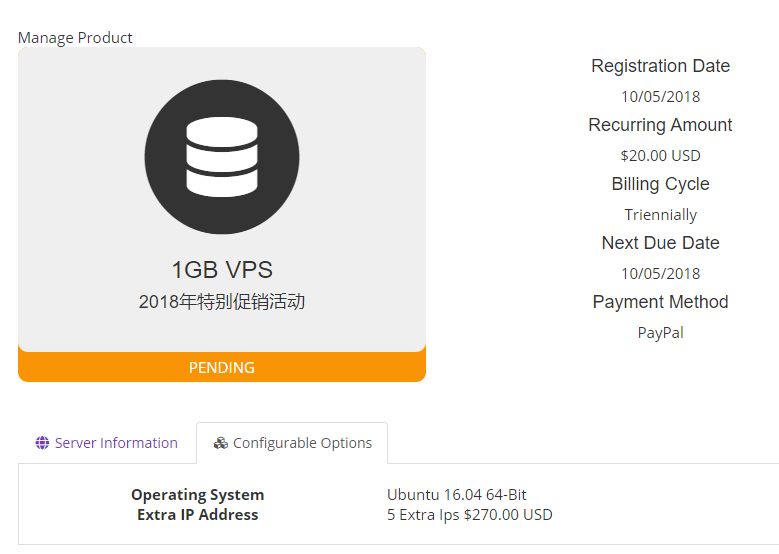
Task: Click the 2018年特别促销活动 group name text
Action: coord(221,302)
